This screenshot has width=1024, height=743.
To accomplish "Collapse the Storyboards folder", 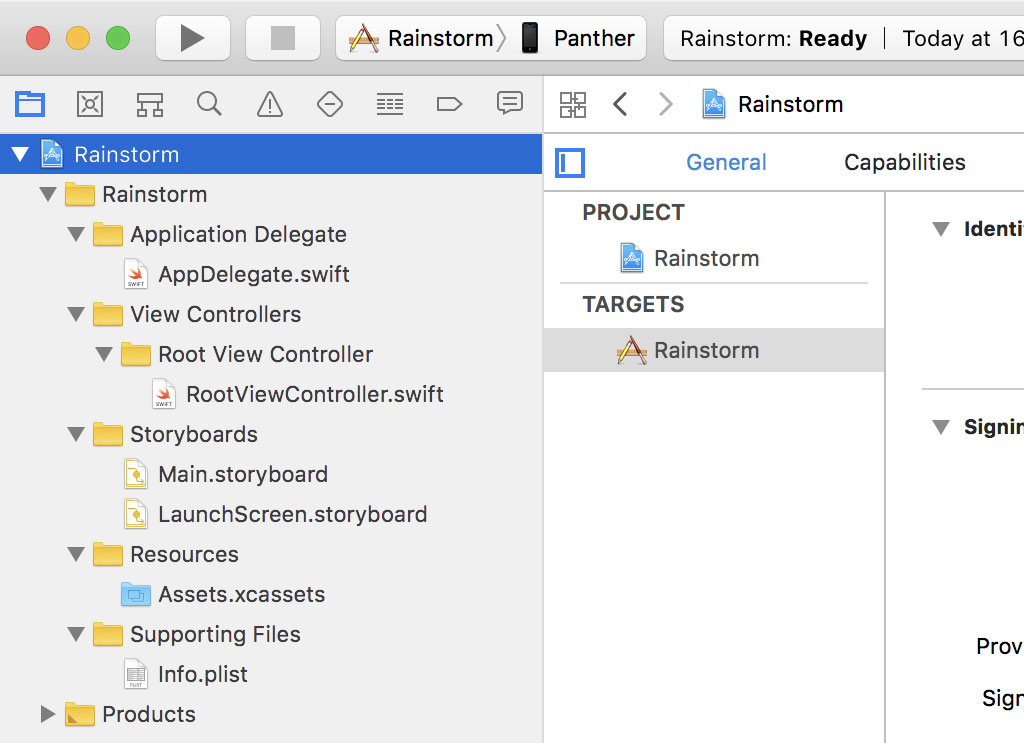I will tap(77, 434).
